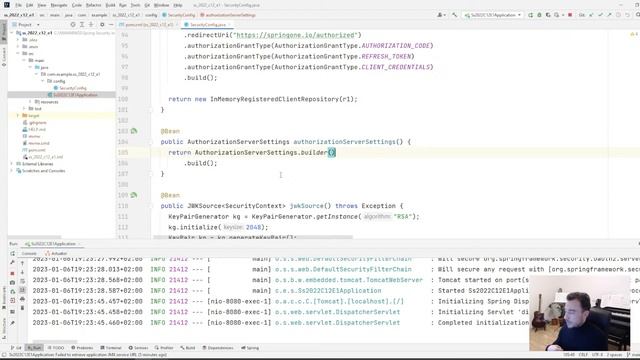This screenshot has height=360, width=640.
Task: Open the File menu
Action: coord(18,5)
